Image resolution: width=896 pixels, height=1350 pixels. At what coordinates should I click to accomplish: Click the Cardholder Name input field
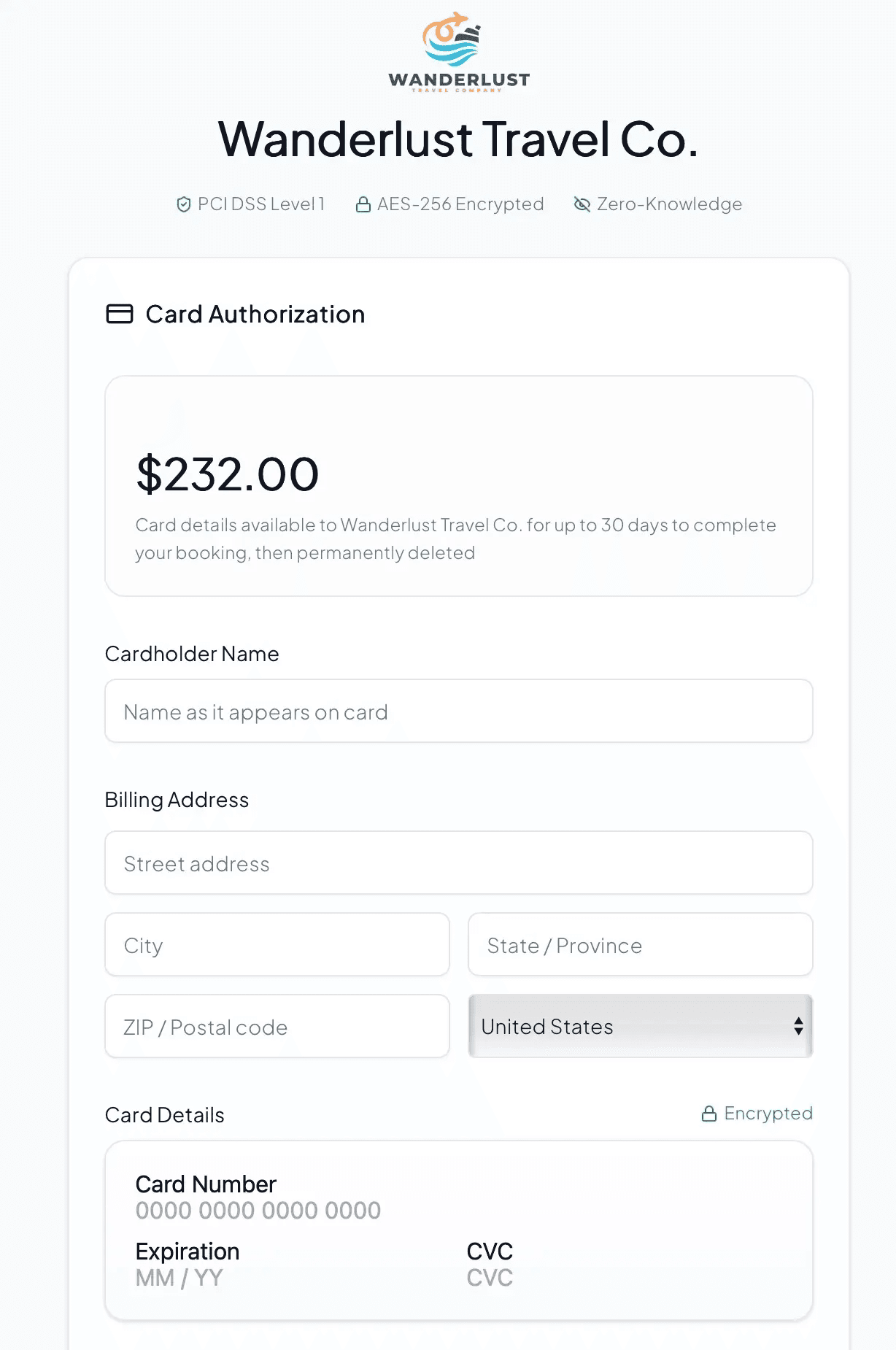tap(458, 711)
